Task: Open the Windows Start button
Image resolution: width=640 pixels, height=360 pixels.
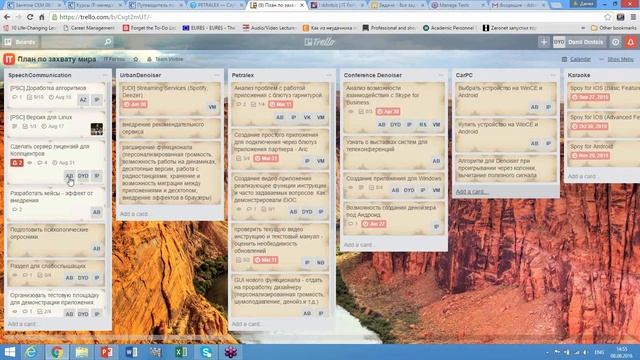Action: (9, 352)
